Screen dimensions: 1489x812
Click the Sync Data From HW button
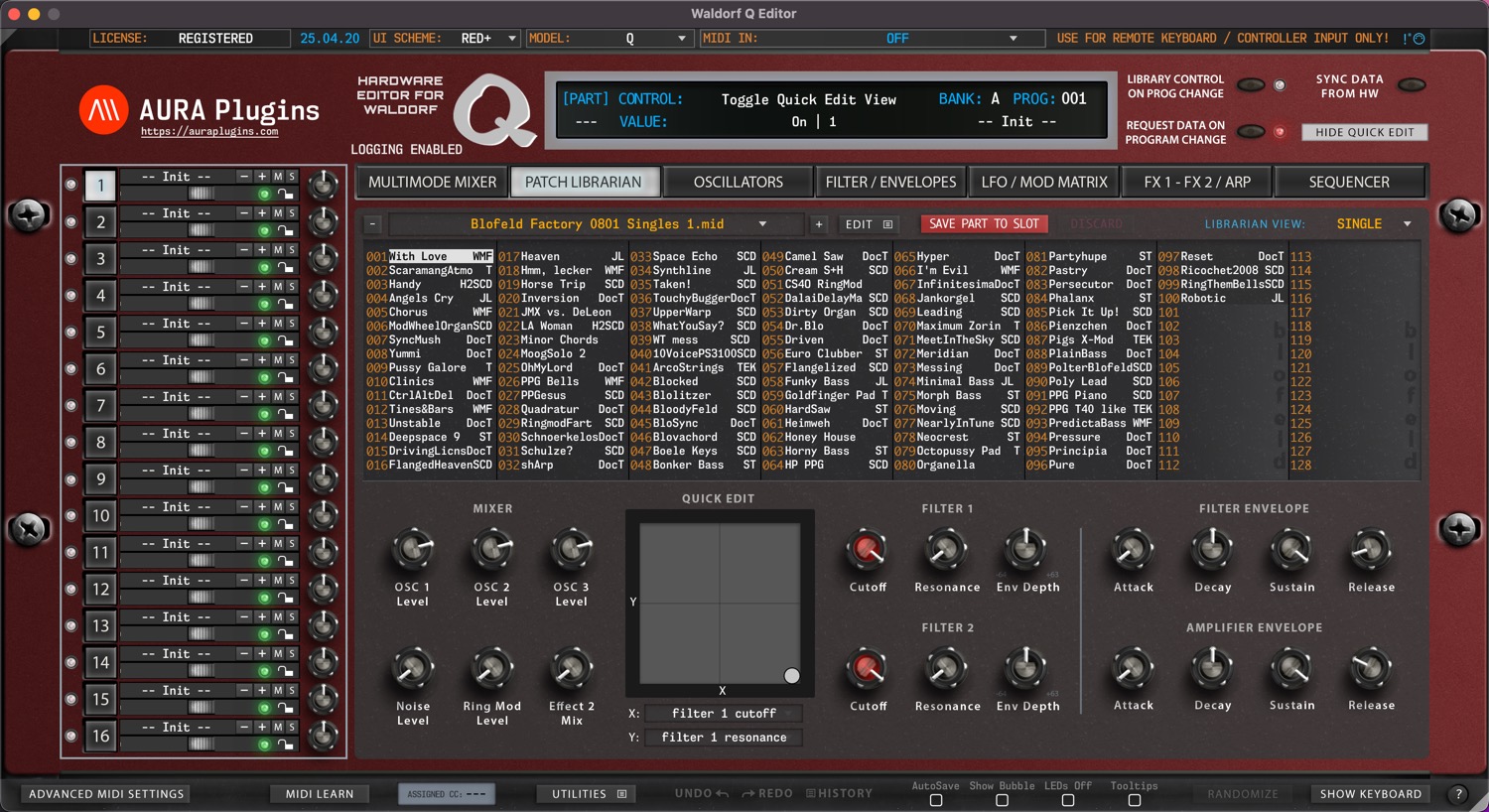coord(1412,85)
